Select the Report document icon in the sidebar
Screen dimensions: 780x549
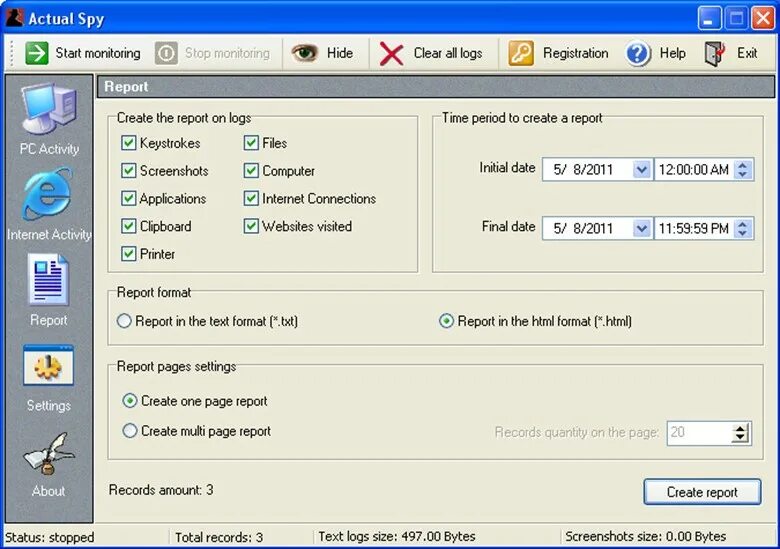click(48, 279)
